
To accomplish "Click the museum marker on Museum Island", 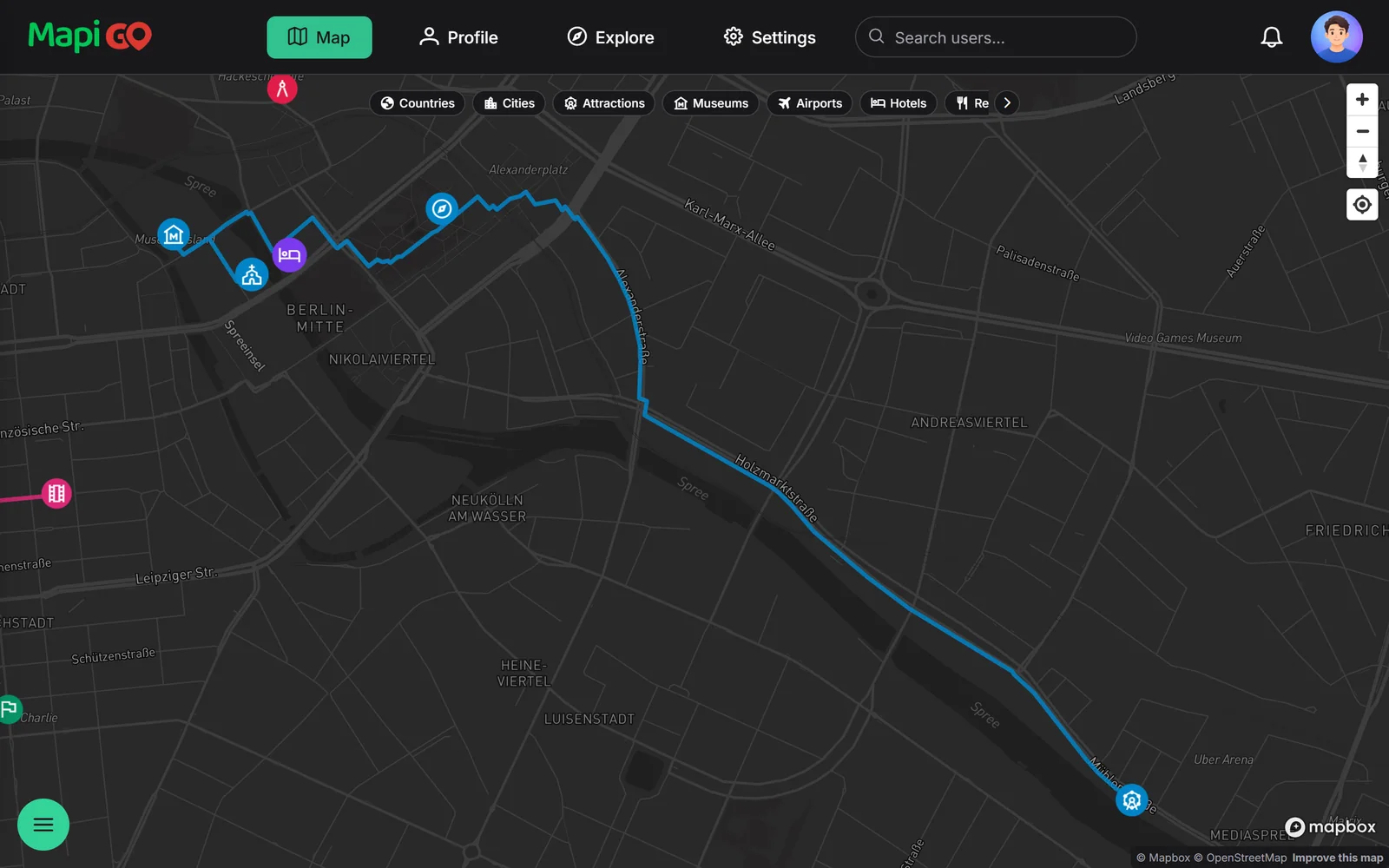I will point(174,234).
